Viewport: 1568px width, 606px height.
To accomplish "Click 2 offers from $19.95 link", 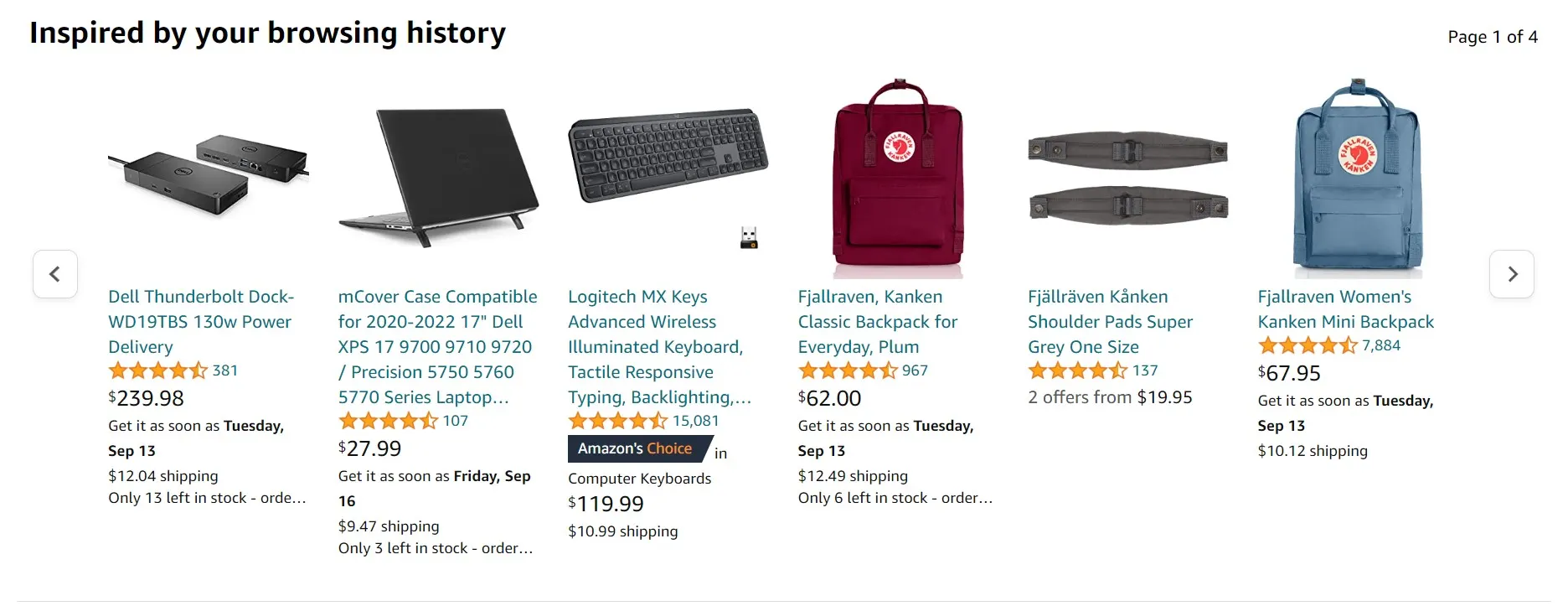I will tap(1110, 397).
